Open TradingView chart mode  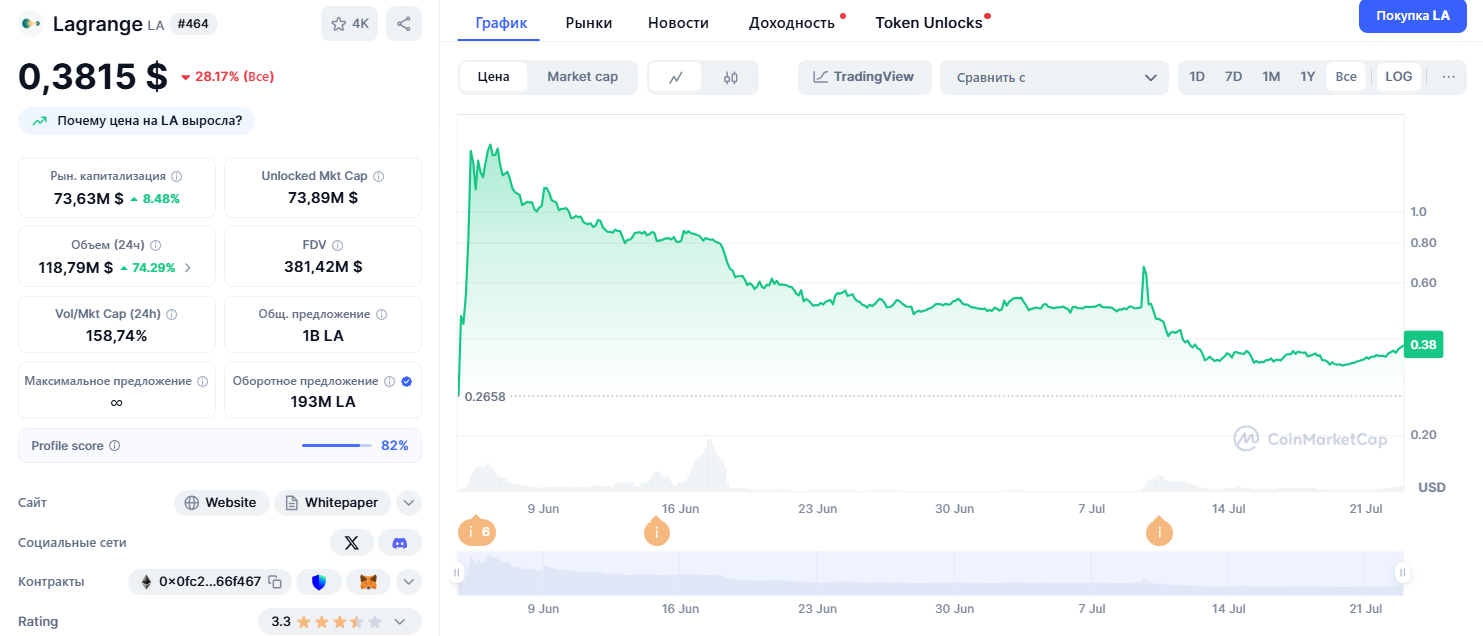(x=864, y=77)
